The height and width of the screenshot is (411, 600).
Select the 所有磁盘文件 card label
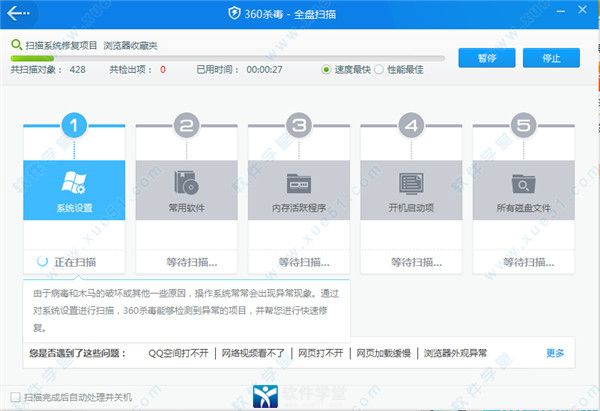523,208
